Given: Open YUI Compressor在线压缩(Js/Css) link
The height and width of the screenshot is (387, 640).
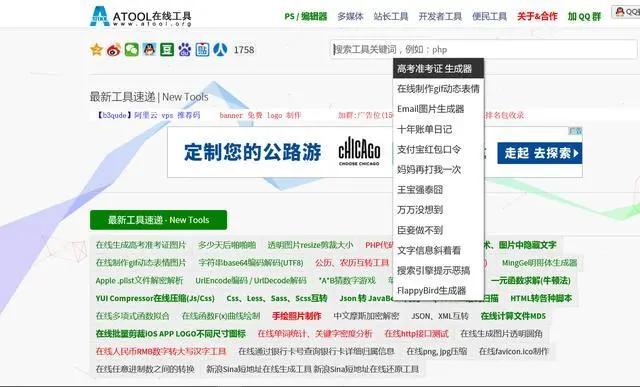Looking at the screenshot, I should (x=155, y=298).
